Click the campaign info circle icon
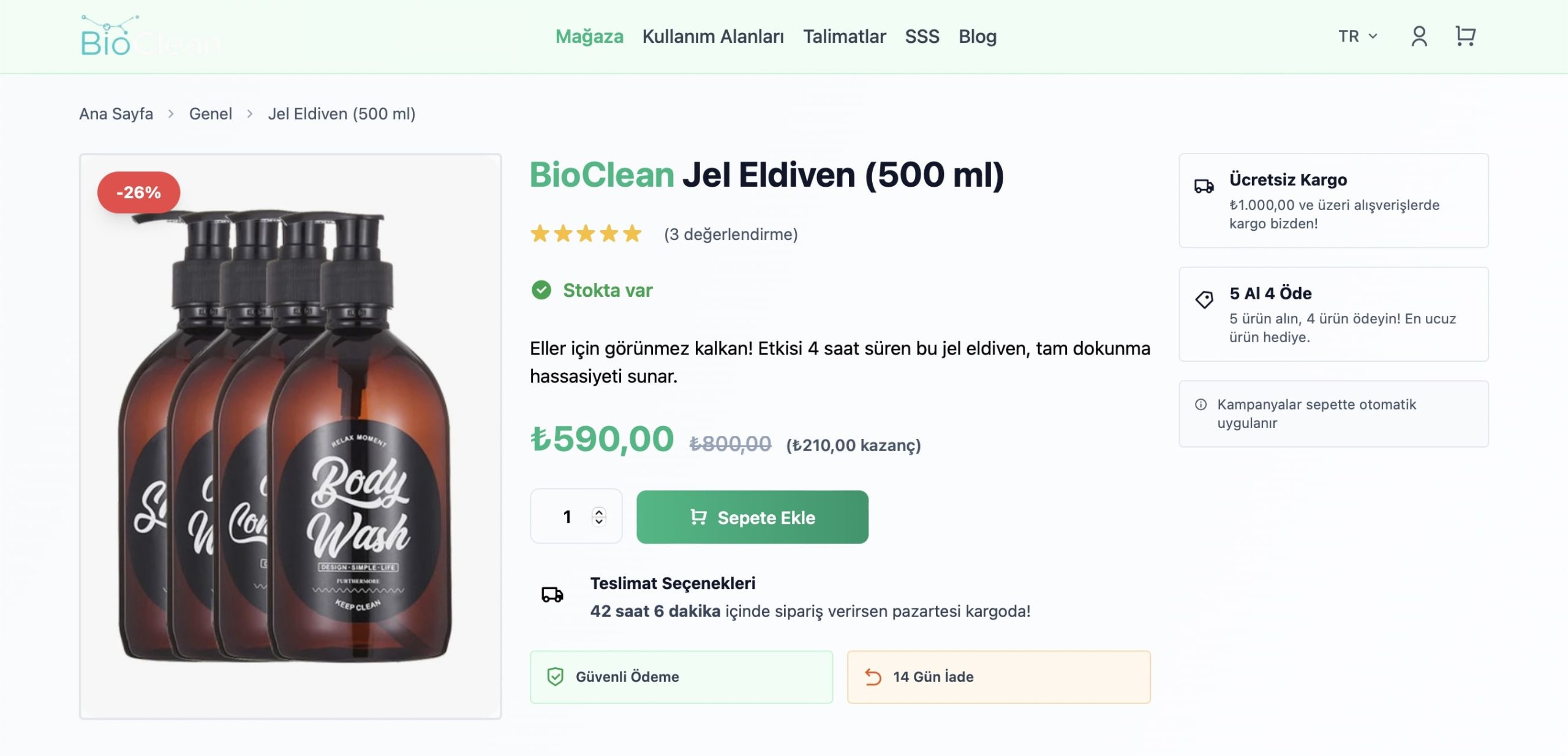The height and width of the screenshot is (756, 1568). point(1200,405)
